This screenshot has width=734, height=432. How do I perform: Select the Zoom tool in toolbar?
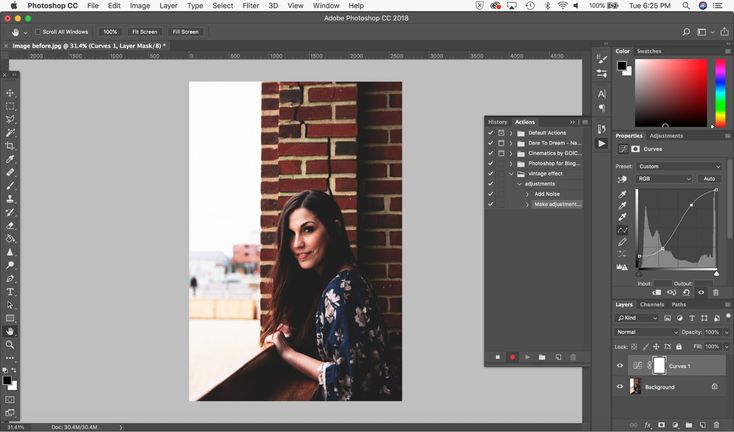tap(10, 344)
